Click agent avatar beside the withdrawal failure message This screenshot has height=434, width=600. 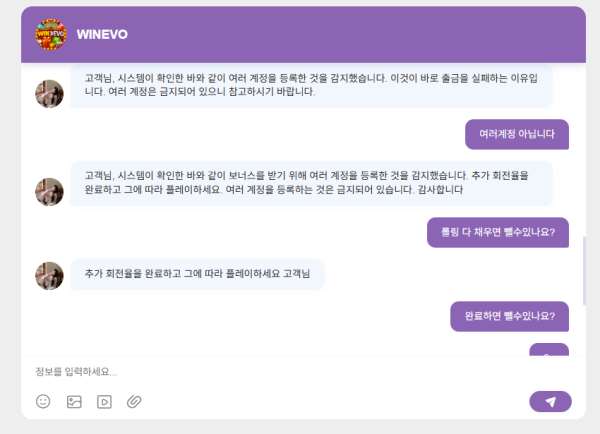pos(49,93)
